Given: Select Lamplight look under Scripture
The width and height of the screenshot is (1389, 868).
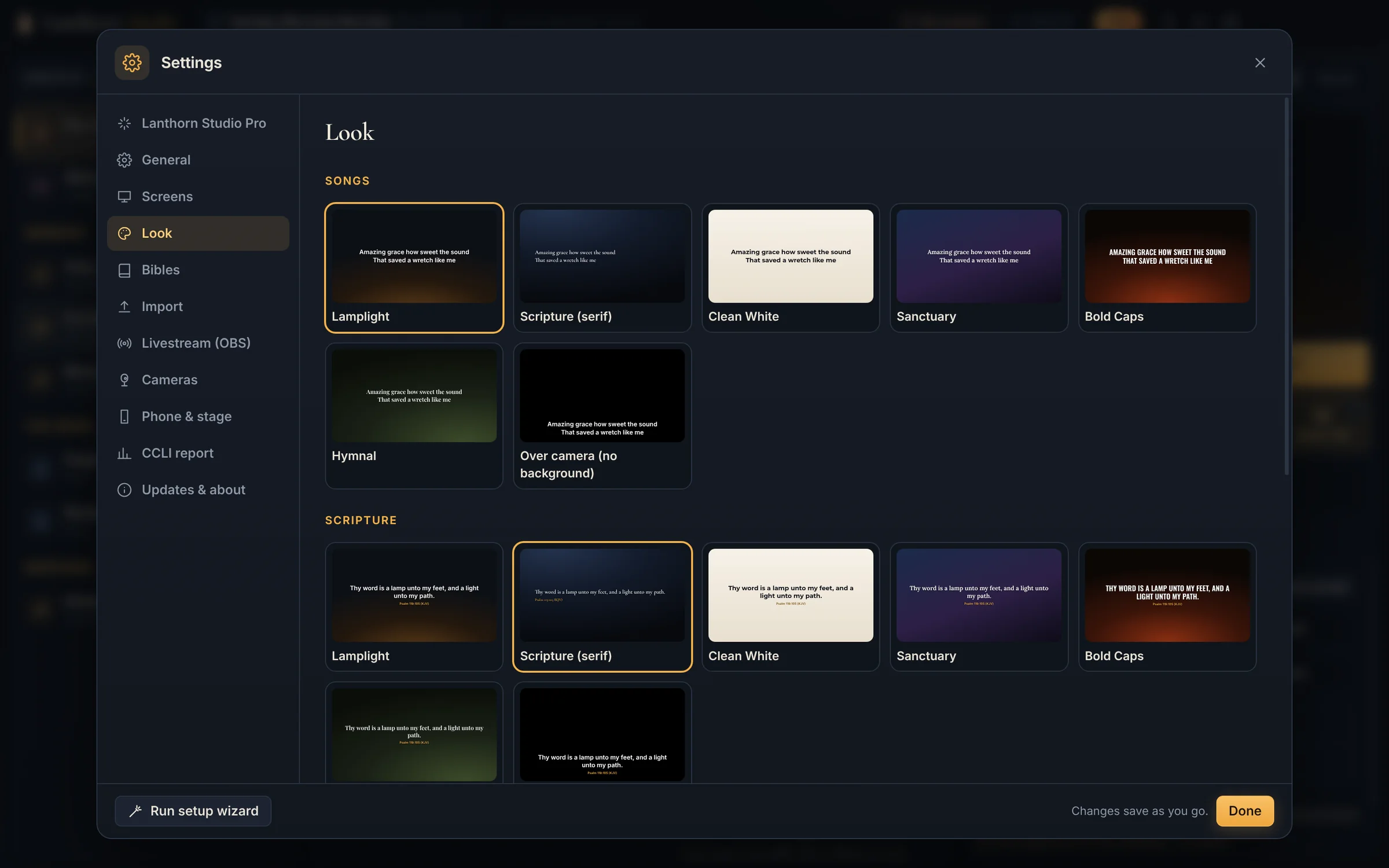Looking at the screenshot, I should click(x=414, y=607).
